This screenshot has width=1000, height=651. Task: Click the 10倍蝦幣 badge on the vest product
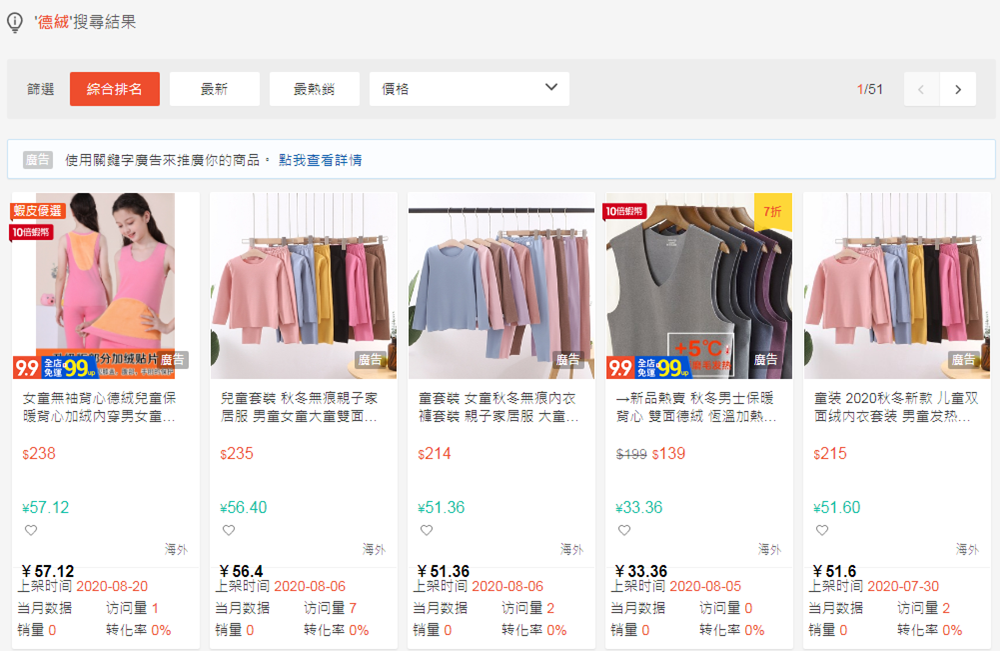tap(624, 211)
